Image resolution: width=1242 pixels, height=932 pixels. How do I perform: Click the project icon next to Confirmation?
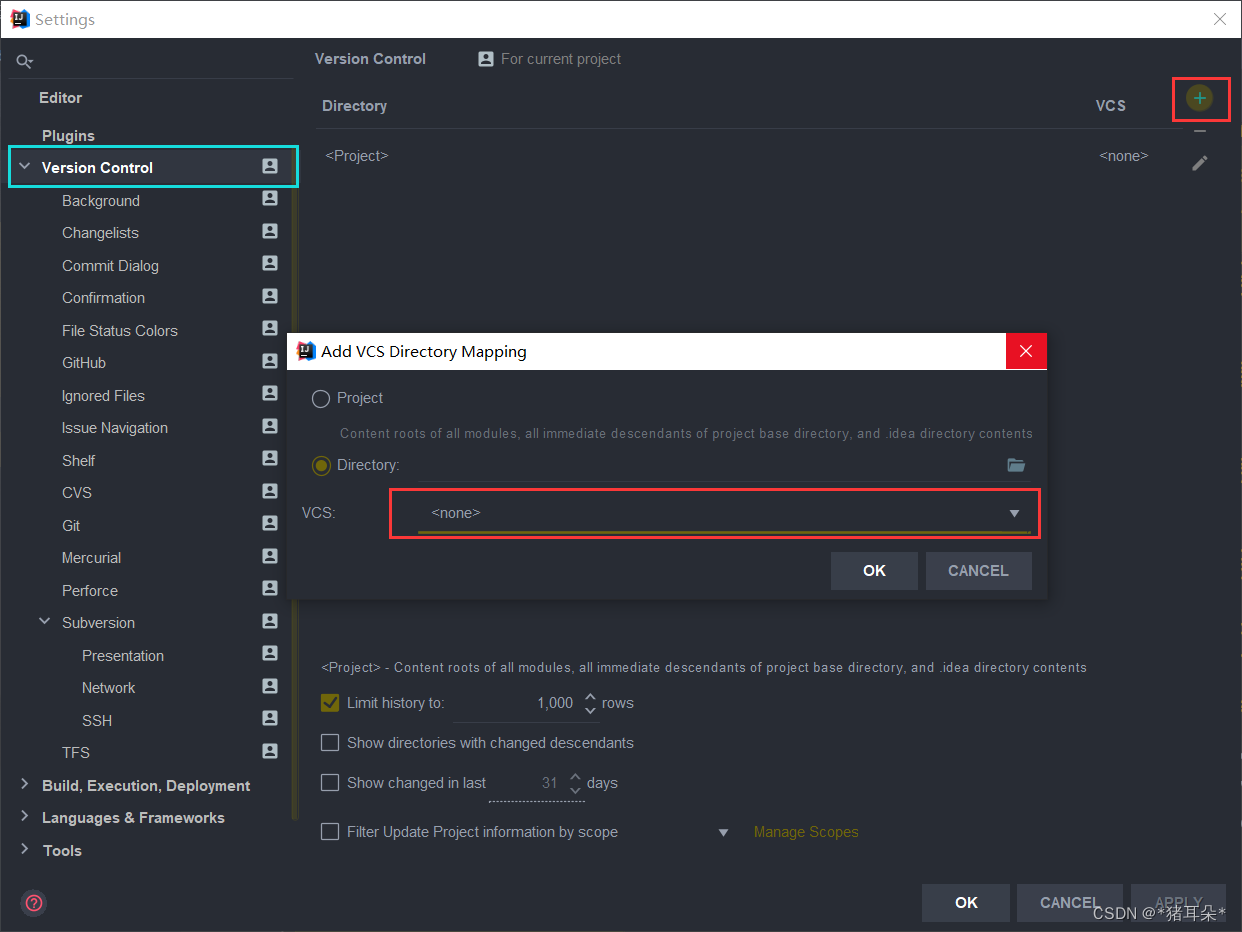point(270,296)
